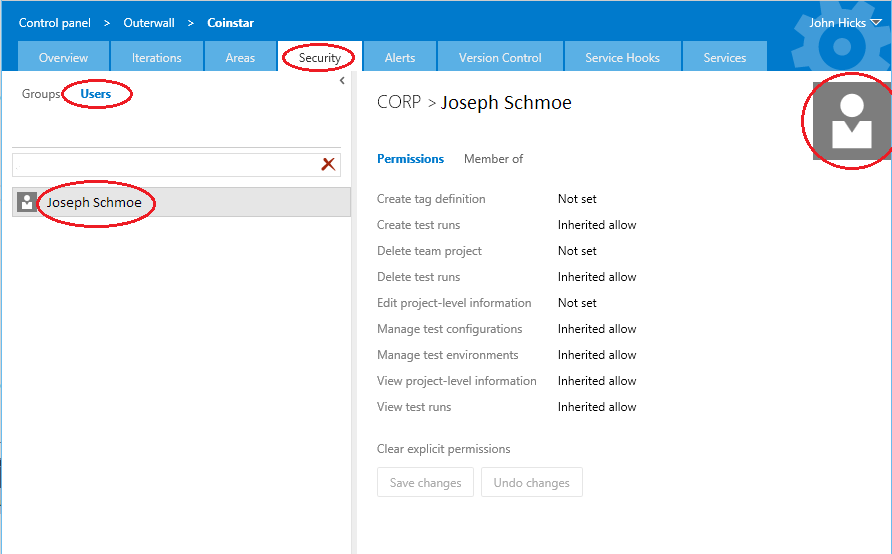Open the Outerwall breadcrumb link
Image resolution: width=892 pixels, height=554 pixels.
click(149, 23)
